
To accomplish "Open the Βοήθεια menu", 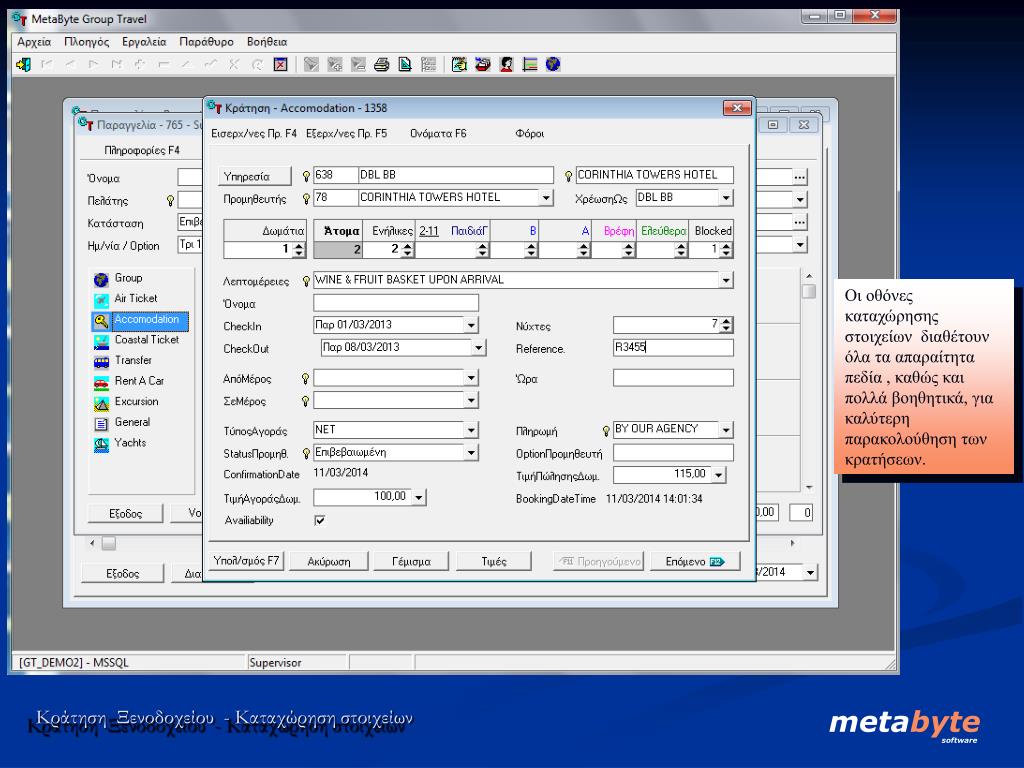I will point(267,42).
